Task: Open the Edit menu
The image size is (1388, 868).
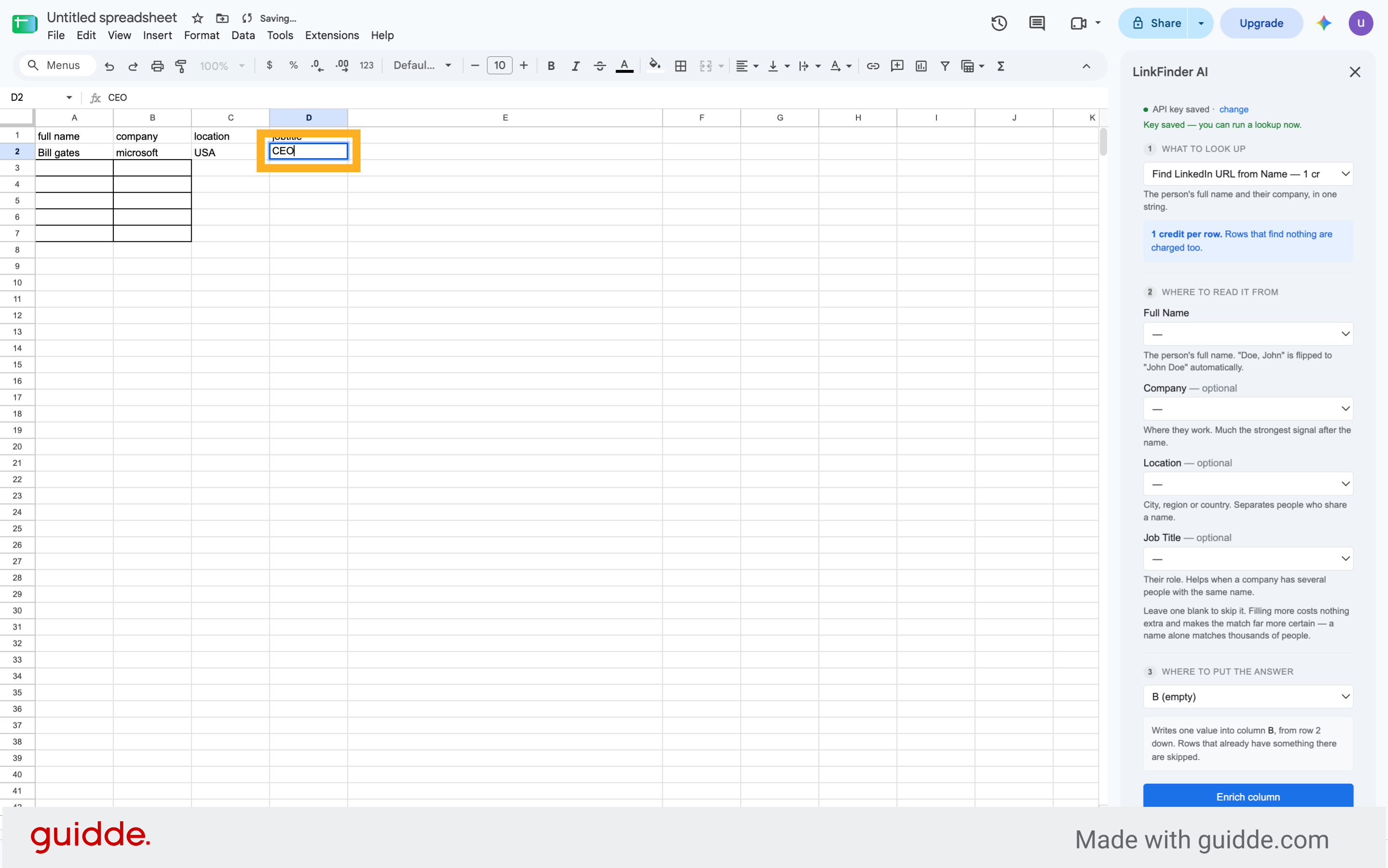Action: pyautogui.click(x=86, y=36)
